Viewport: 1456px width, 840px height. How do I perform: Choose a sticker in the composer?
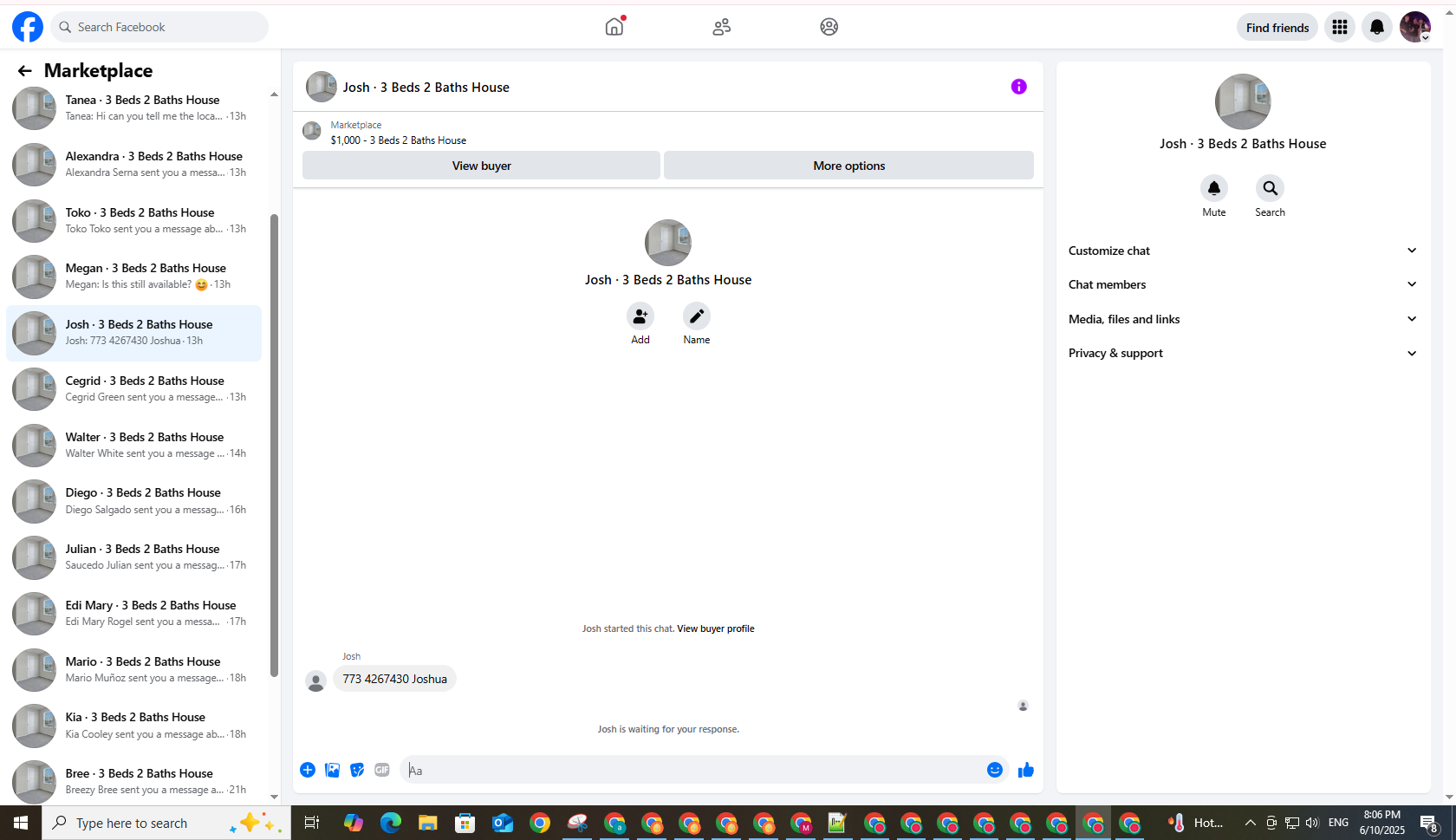(x=357, y=770)
